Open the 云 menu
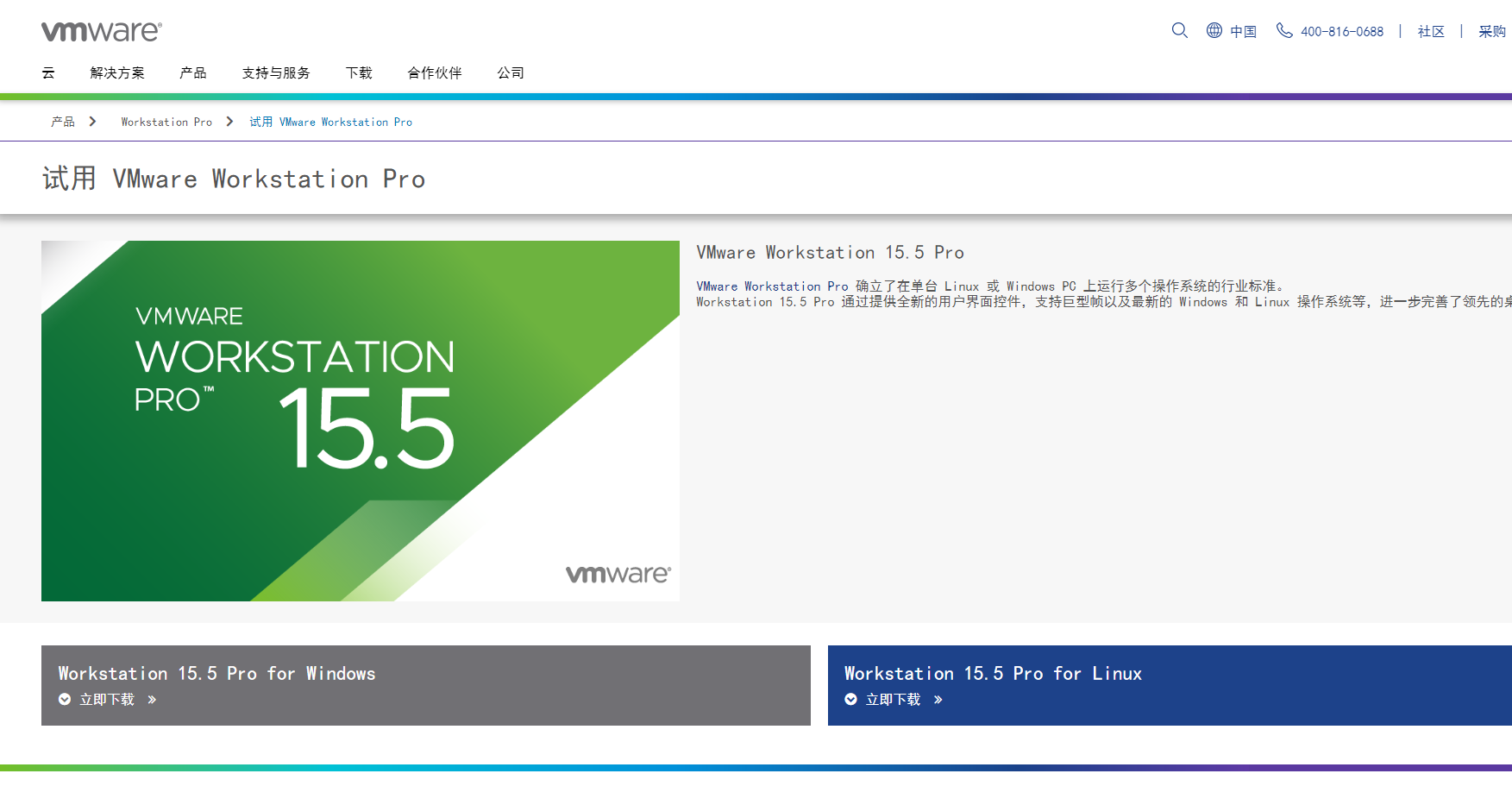This screenshot has width=1512, height=805. (48, 73)
